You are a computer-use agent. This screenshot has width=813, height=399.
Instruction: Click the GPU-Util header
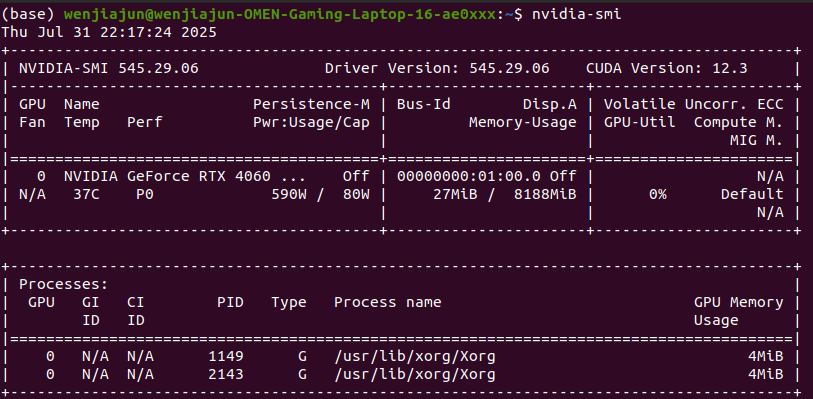[x=640, y=123]
